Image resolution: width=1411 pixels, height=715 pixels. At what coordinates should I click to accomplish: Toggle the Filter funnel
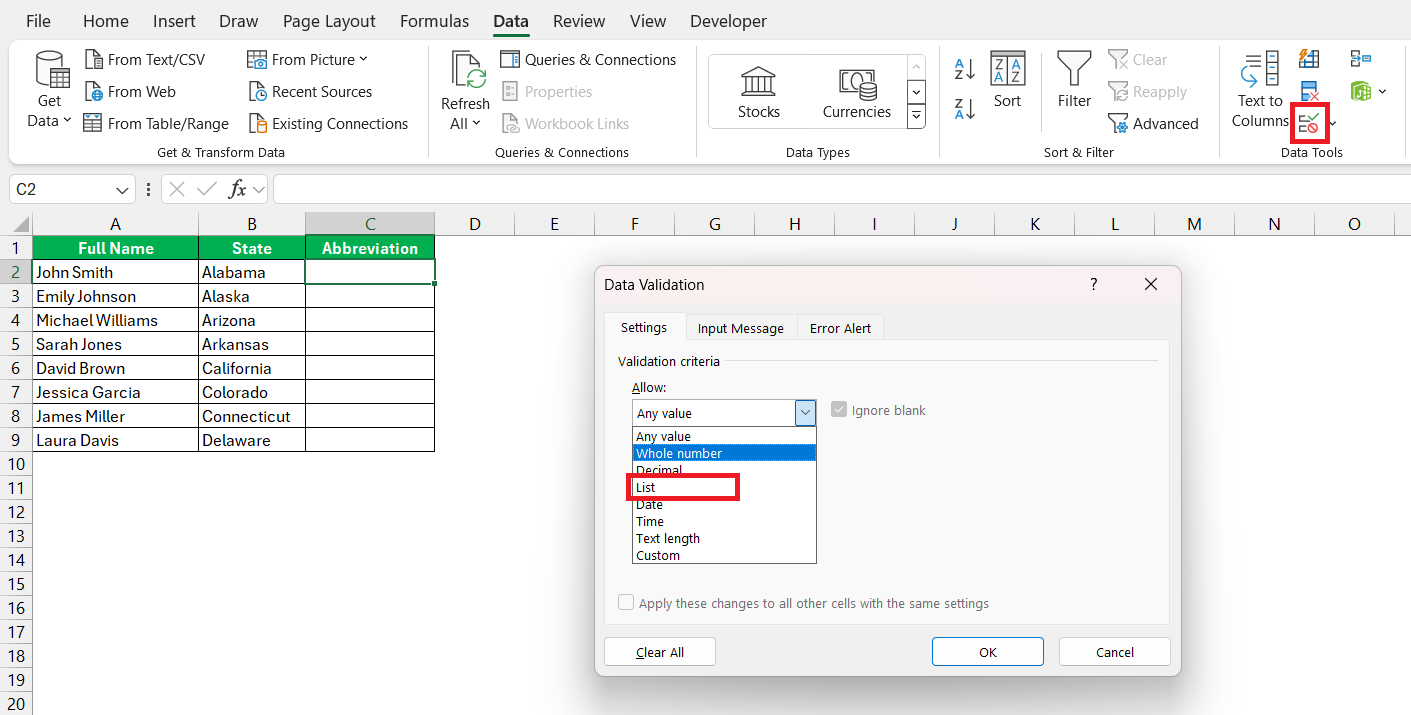pyautogui.click(x=1074, y=80)
